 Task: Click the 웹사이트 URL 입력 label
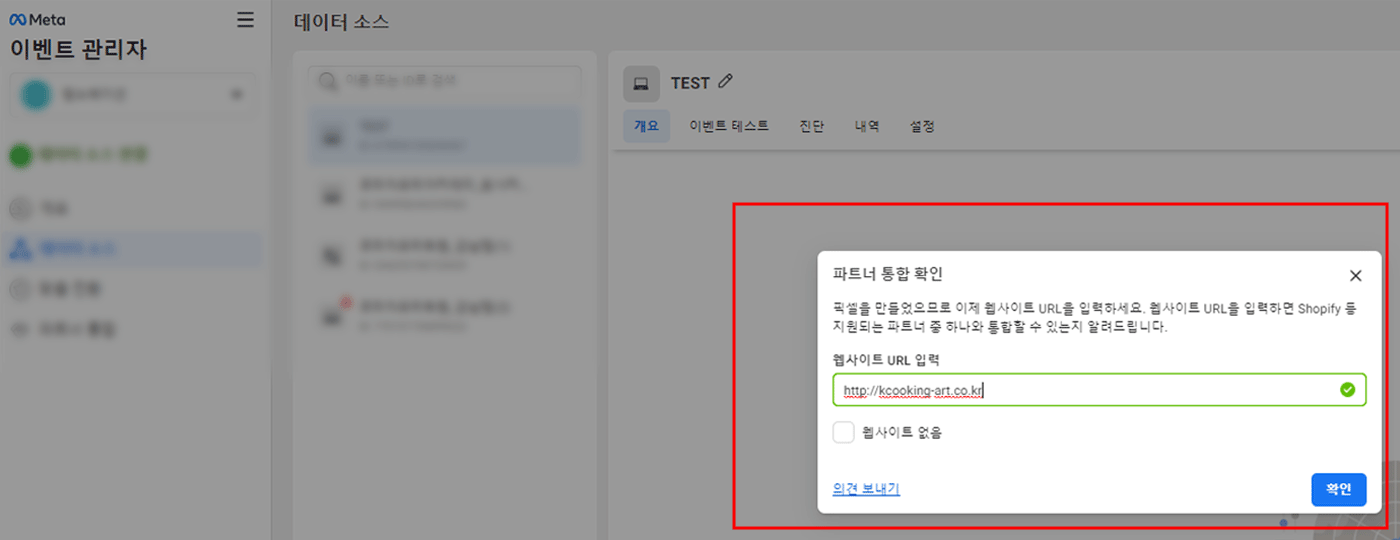tap(886, 359)
